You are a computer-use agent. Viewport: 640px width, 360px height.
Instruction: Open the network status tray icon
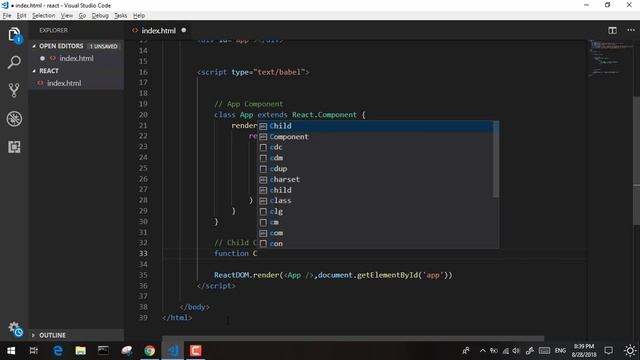(x=506, y=351)
